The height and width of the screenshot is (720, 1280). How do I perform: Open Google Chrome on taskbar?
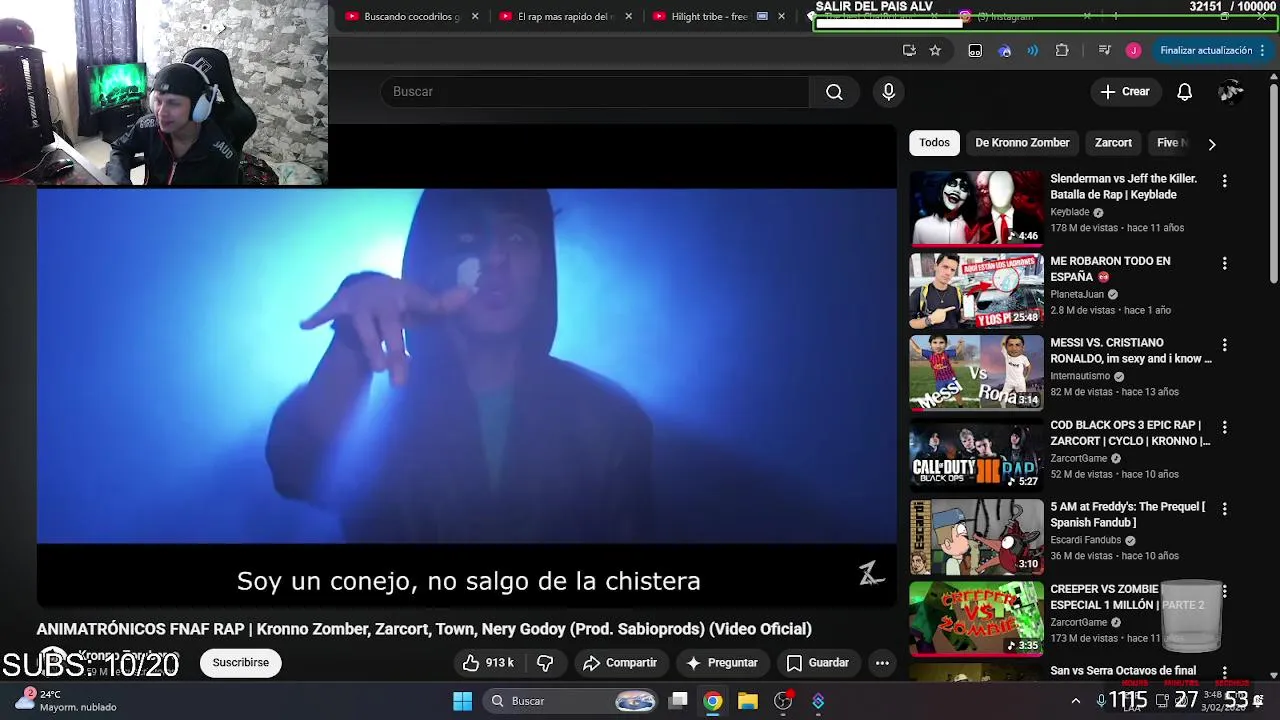tap(712, 701)
